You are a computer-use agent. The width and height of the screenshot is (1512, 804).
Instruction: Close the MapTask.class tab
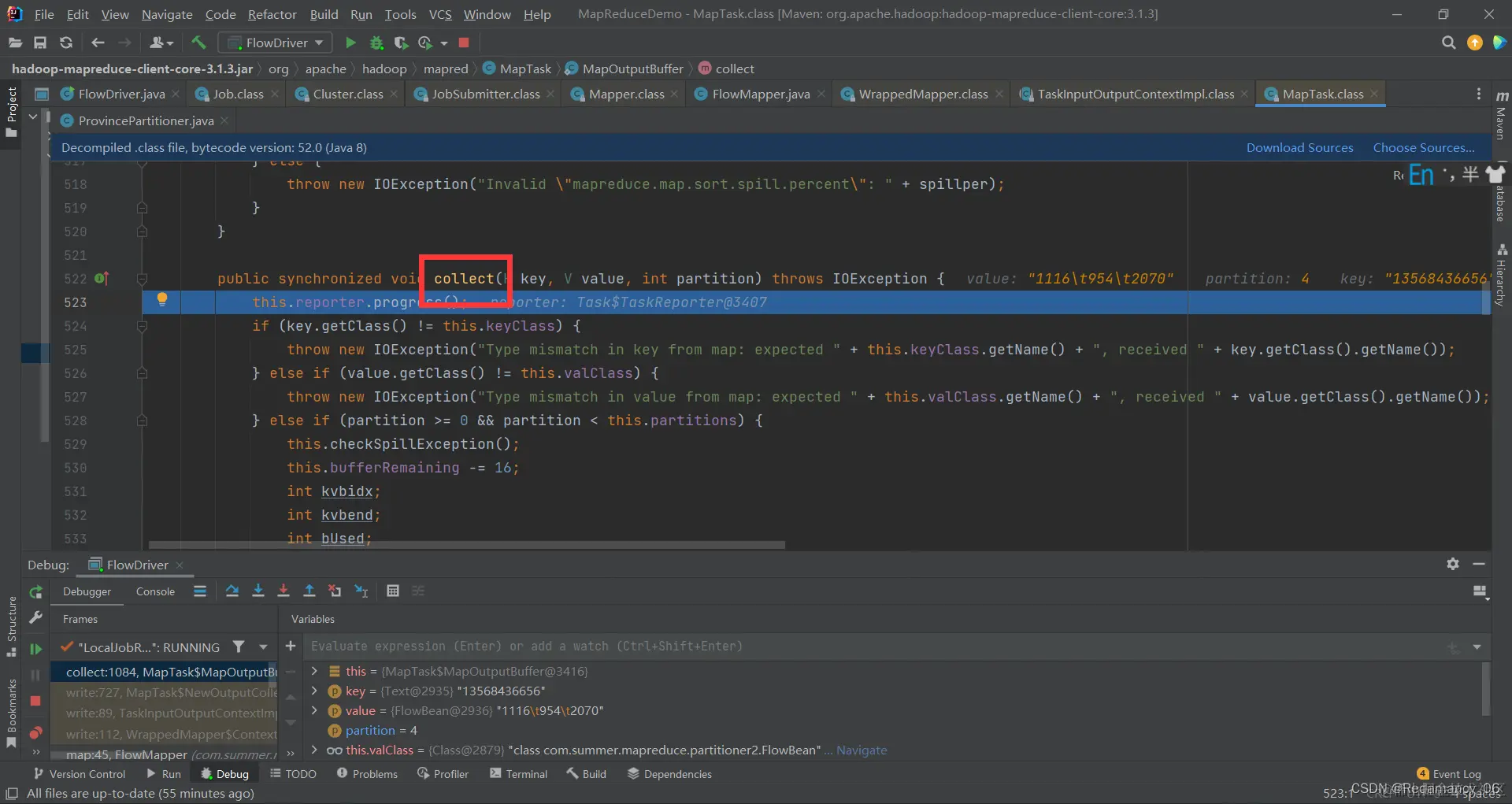point(1374,94)
